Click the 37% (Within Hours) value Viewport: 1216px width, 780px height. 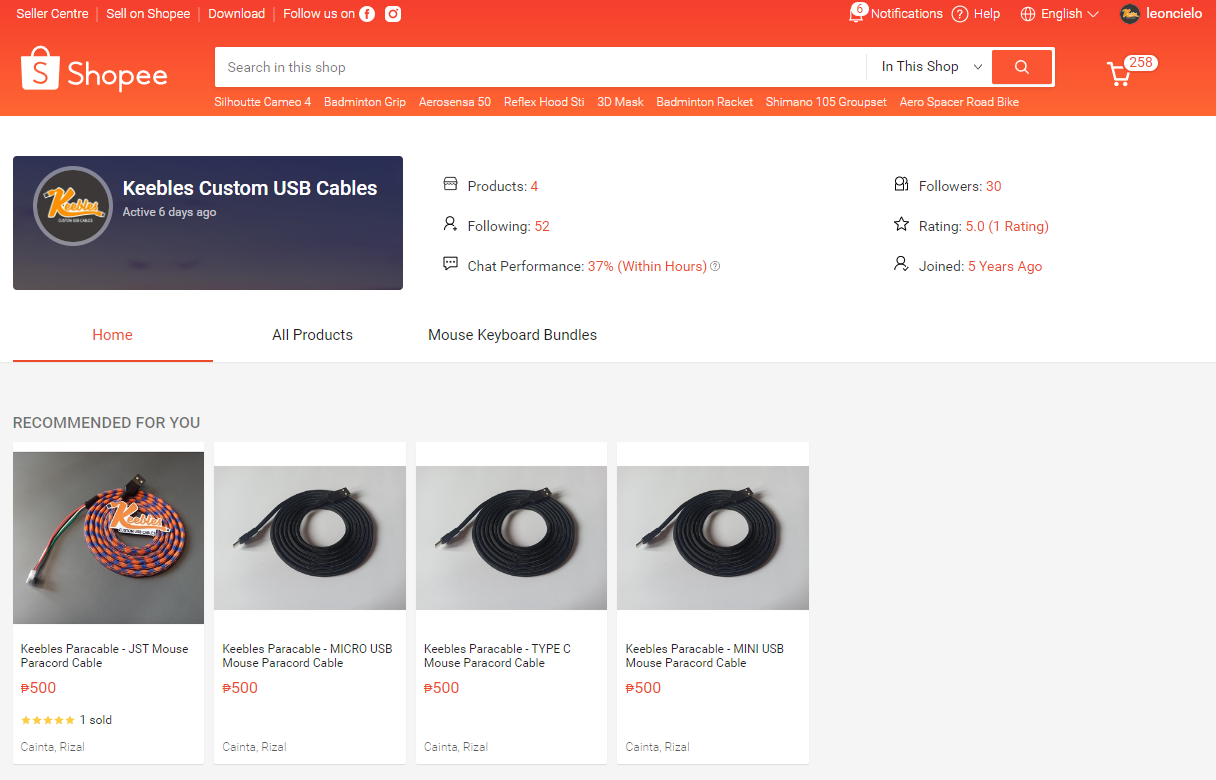[647, 266]
